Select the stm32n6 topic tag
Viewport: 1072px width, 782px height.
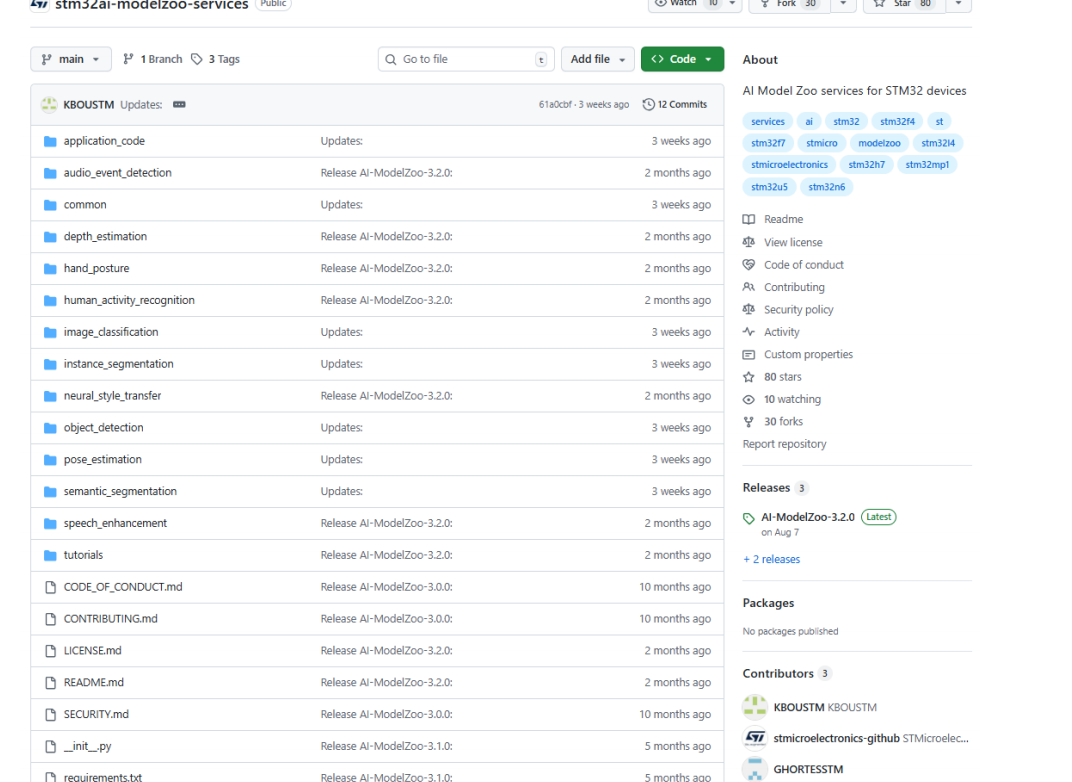point(826,187)
